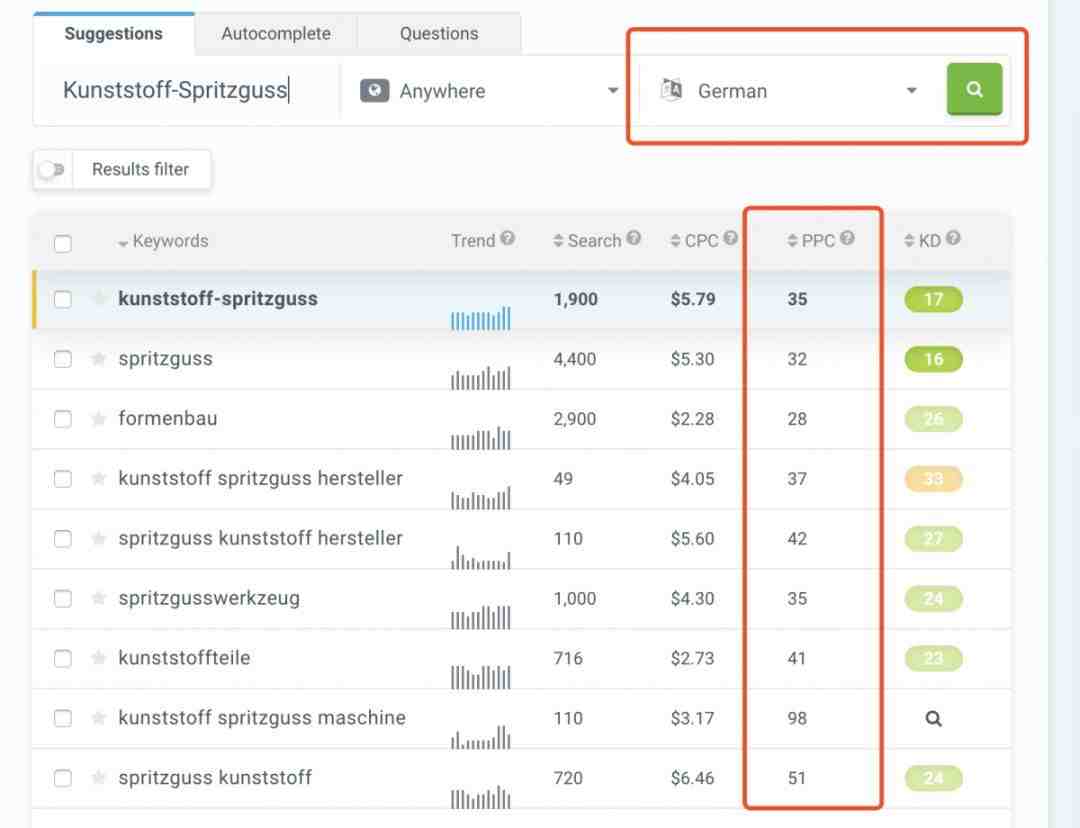
Task: Click the green search magnifier button
Action: [974, 90]
